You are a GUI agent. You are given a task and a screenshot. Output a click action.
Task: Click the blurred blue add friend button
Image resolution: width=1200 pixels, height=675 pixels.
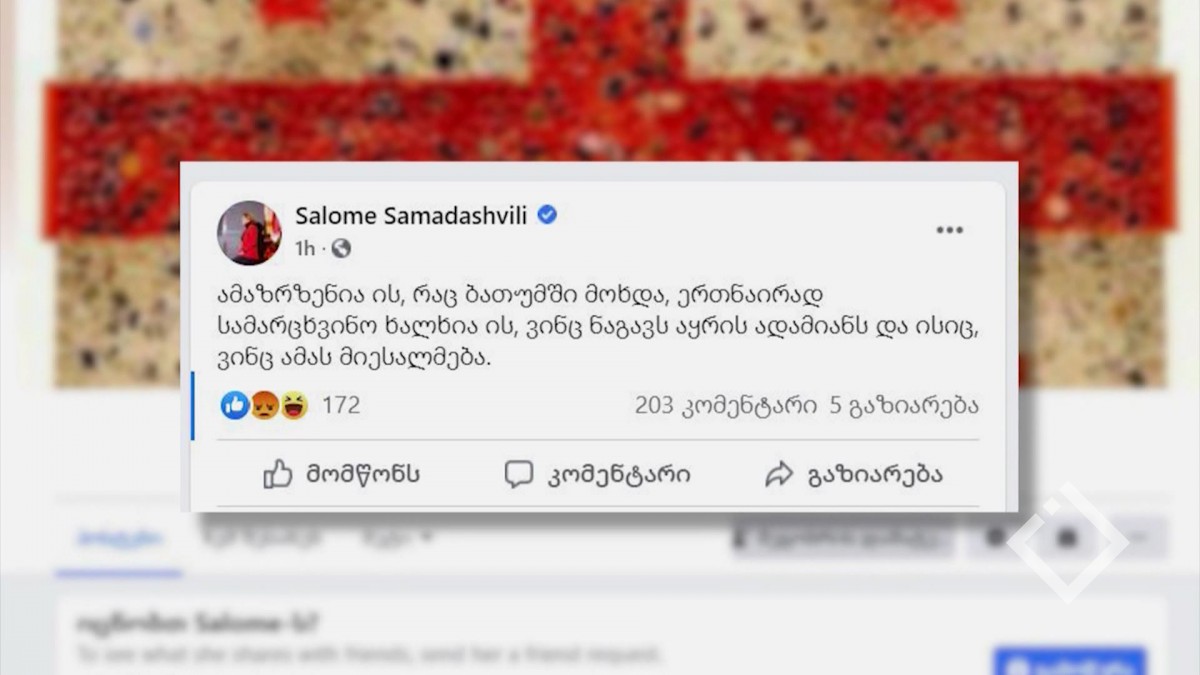click(1069, 661)
